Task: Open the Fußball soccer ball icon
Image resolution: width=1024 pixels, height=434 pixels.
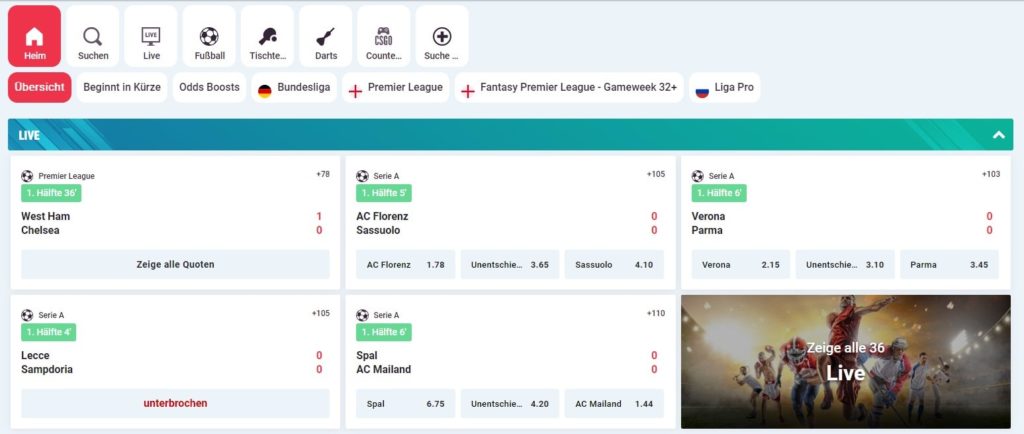Action: [209, 36]
